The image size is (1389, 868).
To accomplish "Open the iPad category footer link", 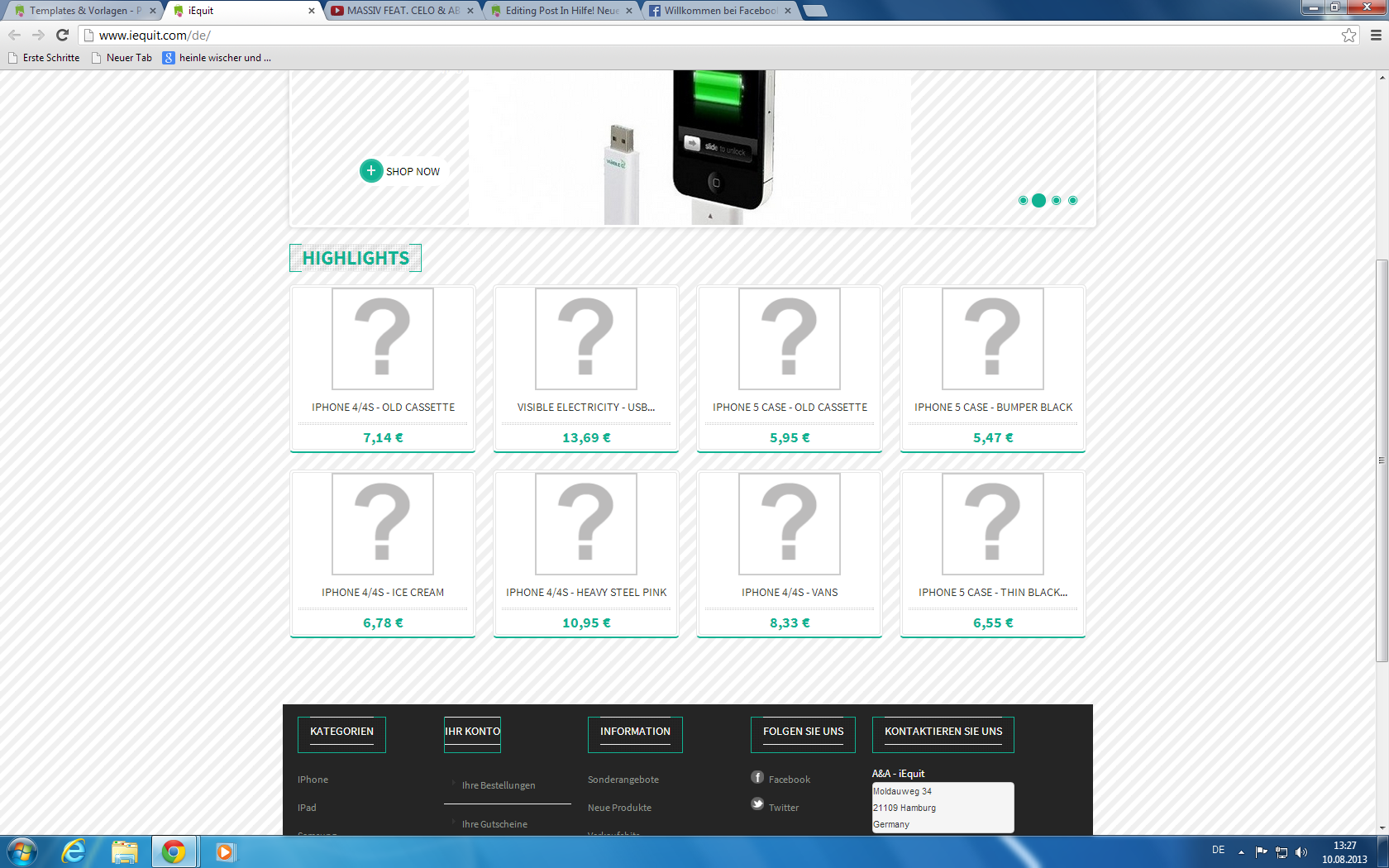I will [307, 808].
